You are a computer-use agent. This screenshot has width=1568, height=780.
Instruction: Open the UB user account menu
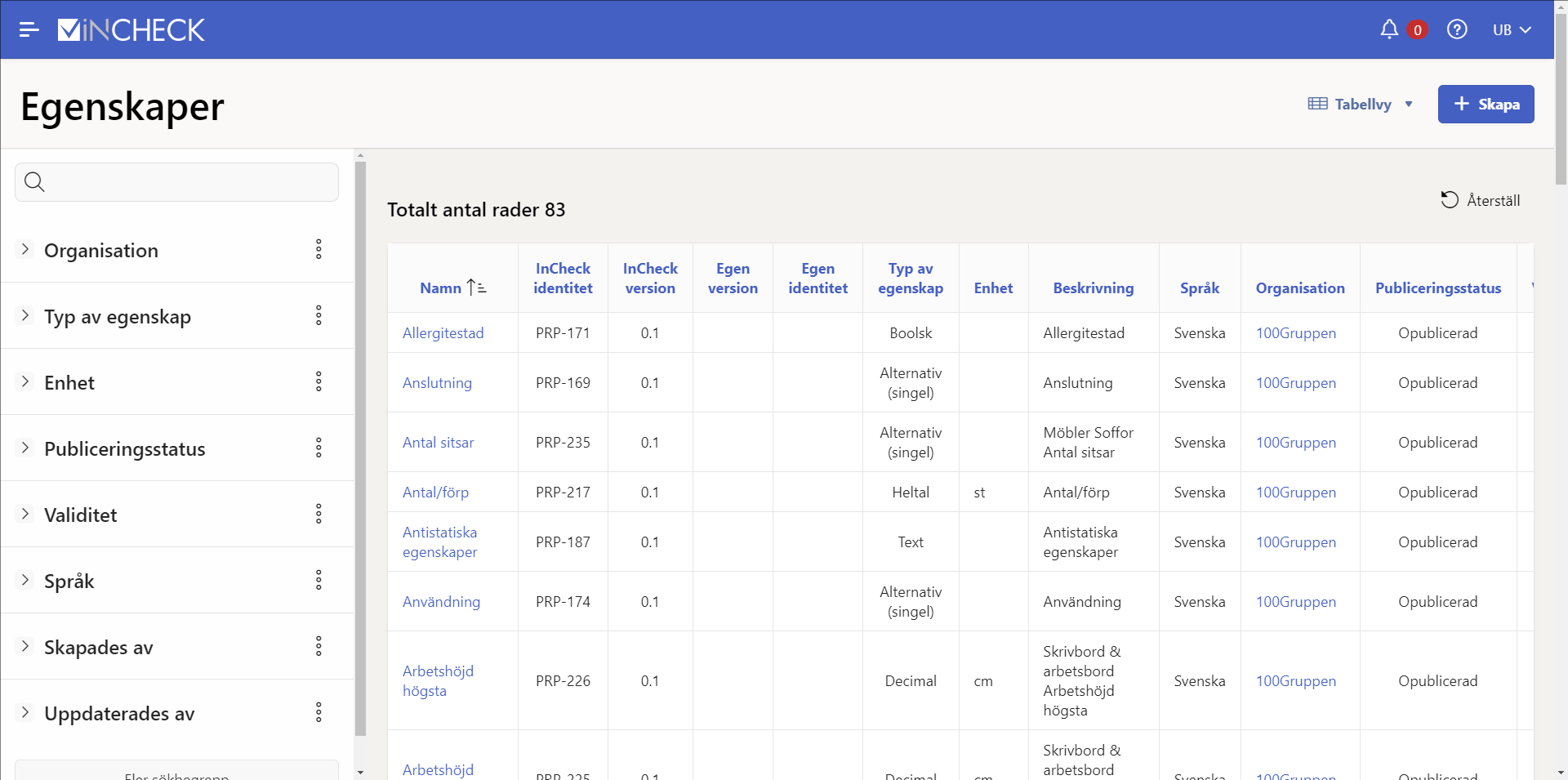click(1511, 30)
